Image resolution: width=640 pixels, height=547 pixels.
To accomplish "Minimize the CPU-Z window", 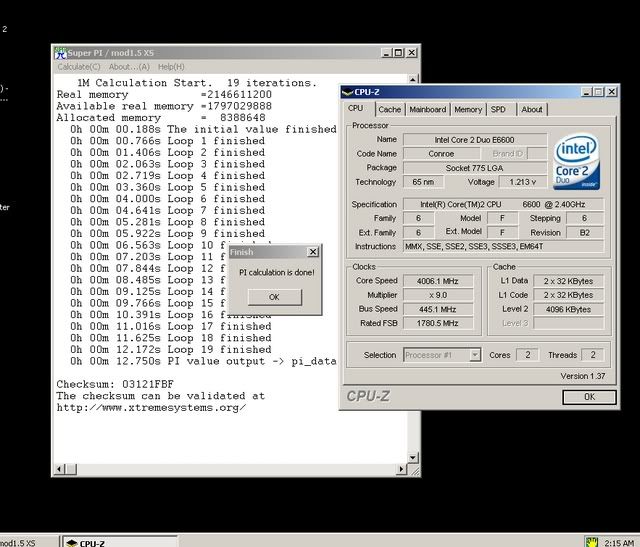I will (x=585, y=91).
